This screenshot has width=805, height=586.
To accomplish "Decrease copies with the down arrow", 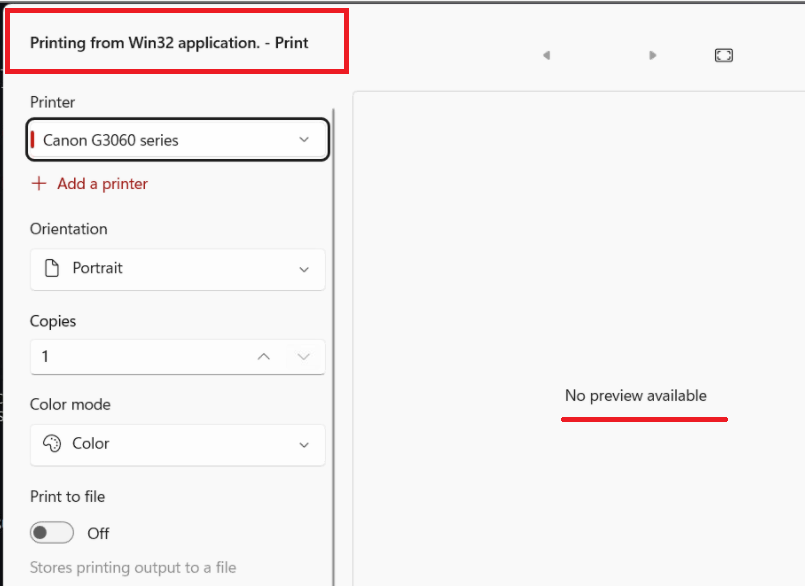I will [303, 356].
